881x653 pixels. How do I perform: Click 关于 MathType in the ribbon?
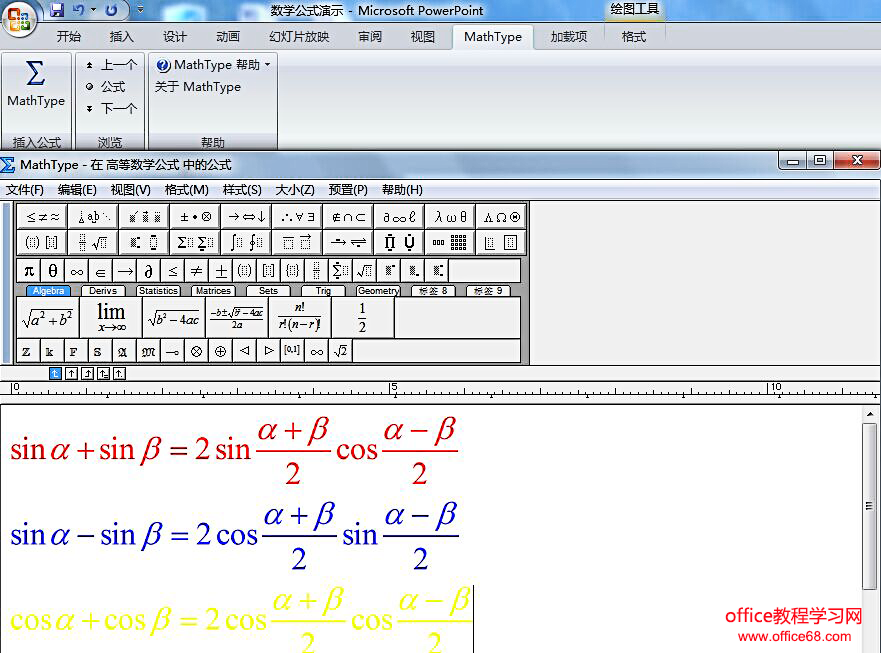196,87
